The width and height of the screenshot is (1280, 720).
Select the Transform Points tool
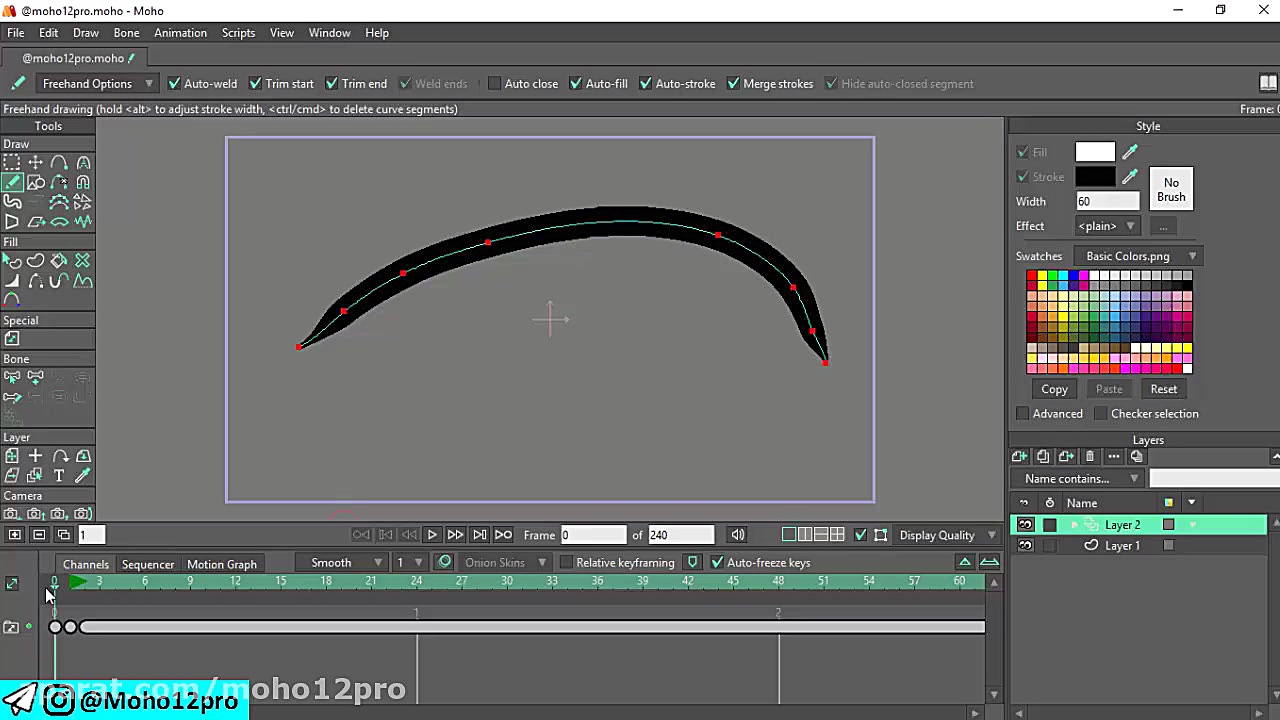tap(35, 162)
